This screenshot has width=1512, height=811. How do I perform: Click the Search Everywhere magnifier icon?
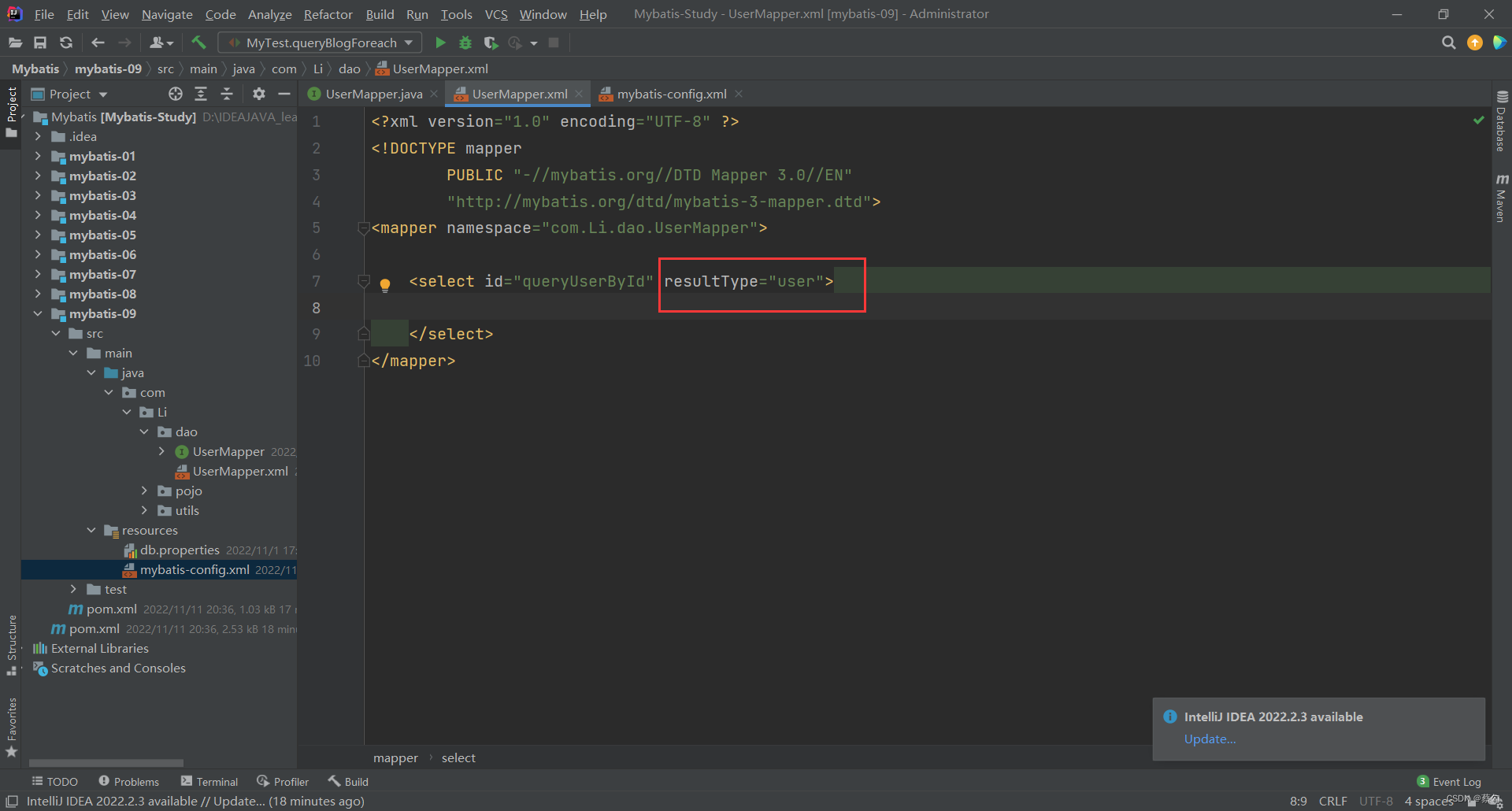(1448, 43)
